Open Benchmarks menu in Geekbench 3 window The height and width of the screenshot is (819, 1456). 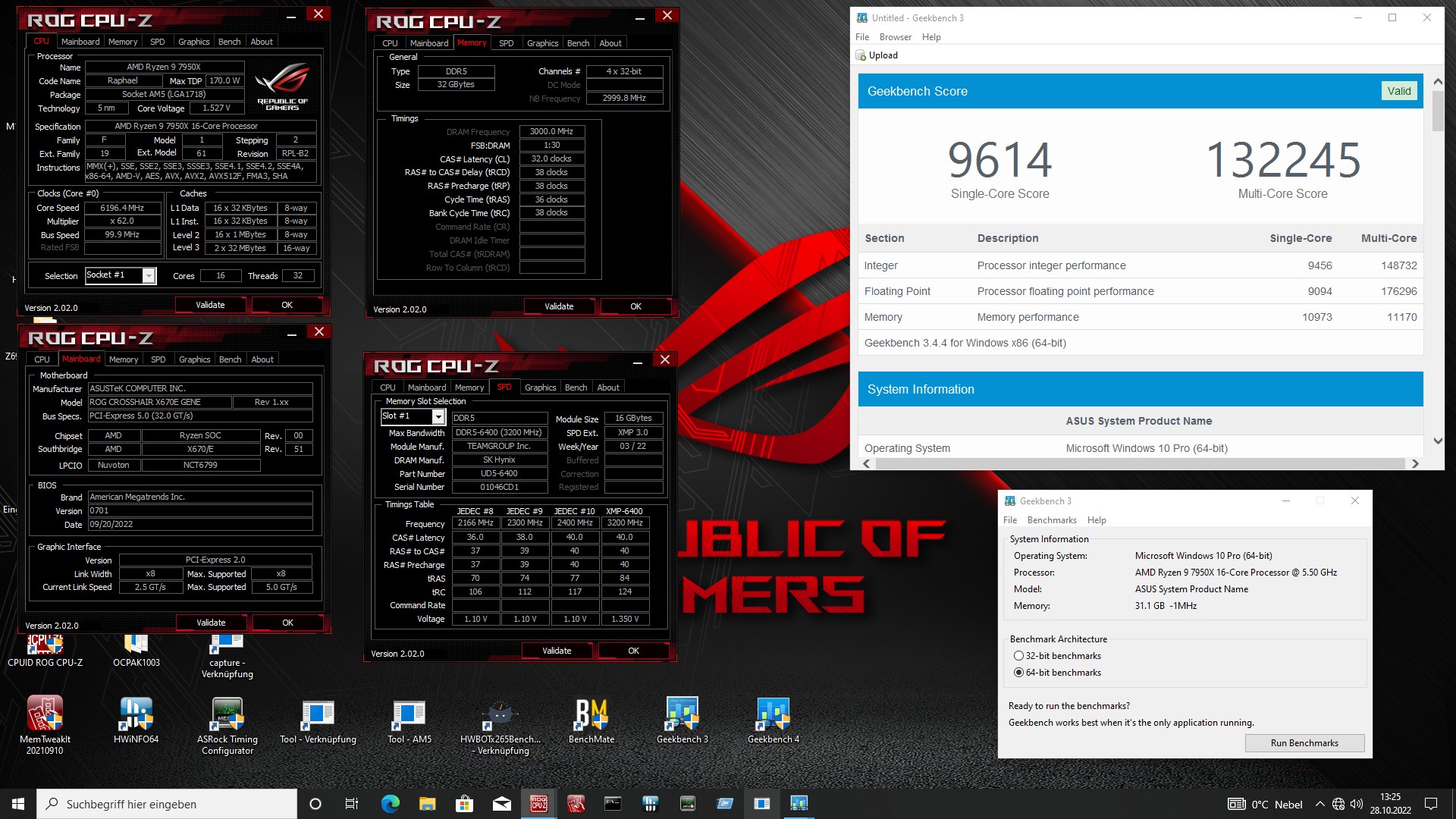click(x=1052, y=520)
